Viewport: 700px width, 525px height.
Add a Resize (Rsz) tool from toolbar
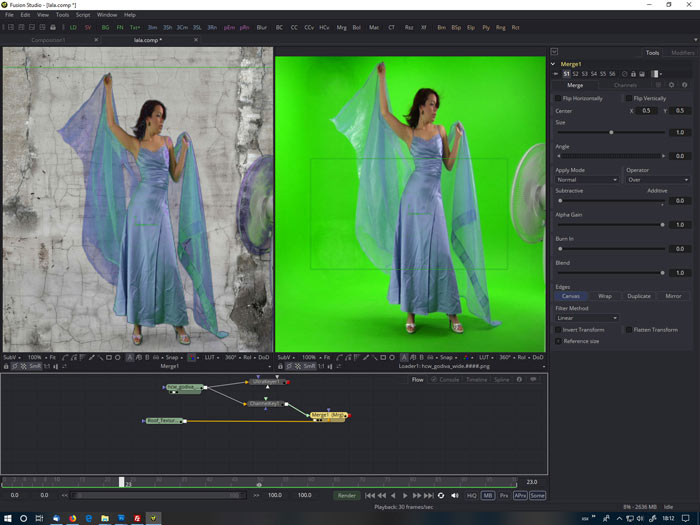[409, 27]
